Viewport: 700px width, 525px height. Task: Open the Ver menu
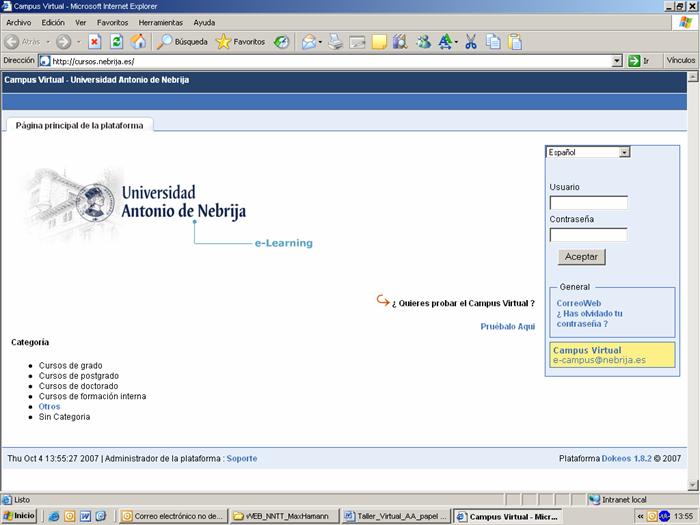81,22
